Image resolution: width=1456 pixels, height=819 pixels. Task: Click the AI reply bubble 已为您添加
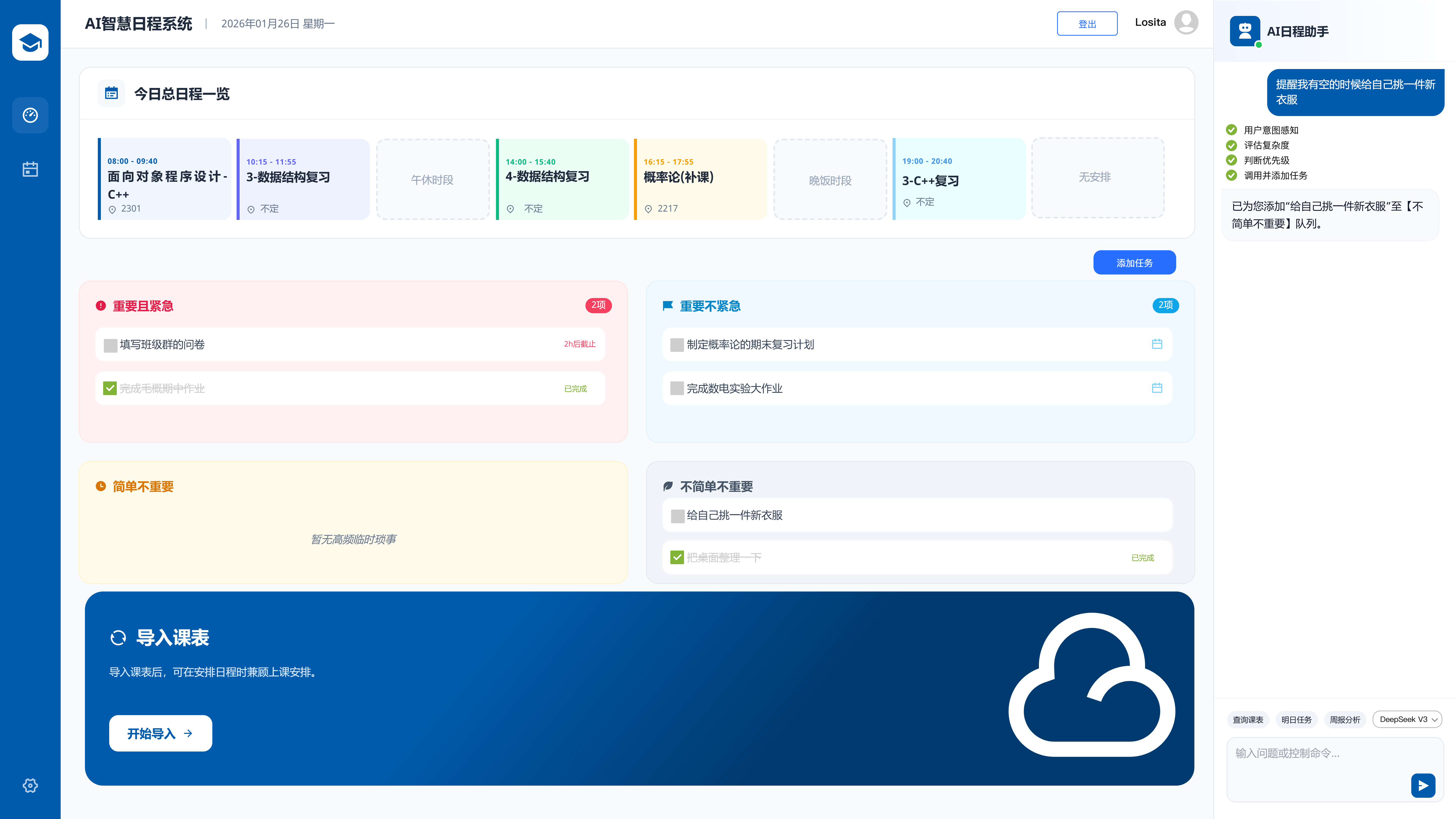[x=1330, y=215]
